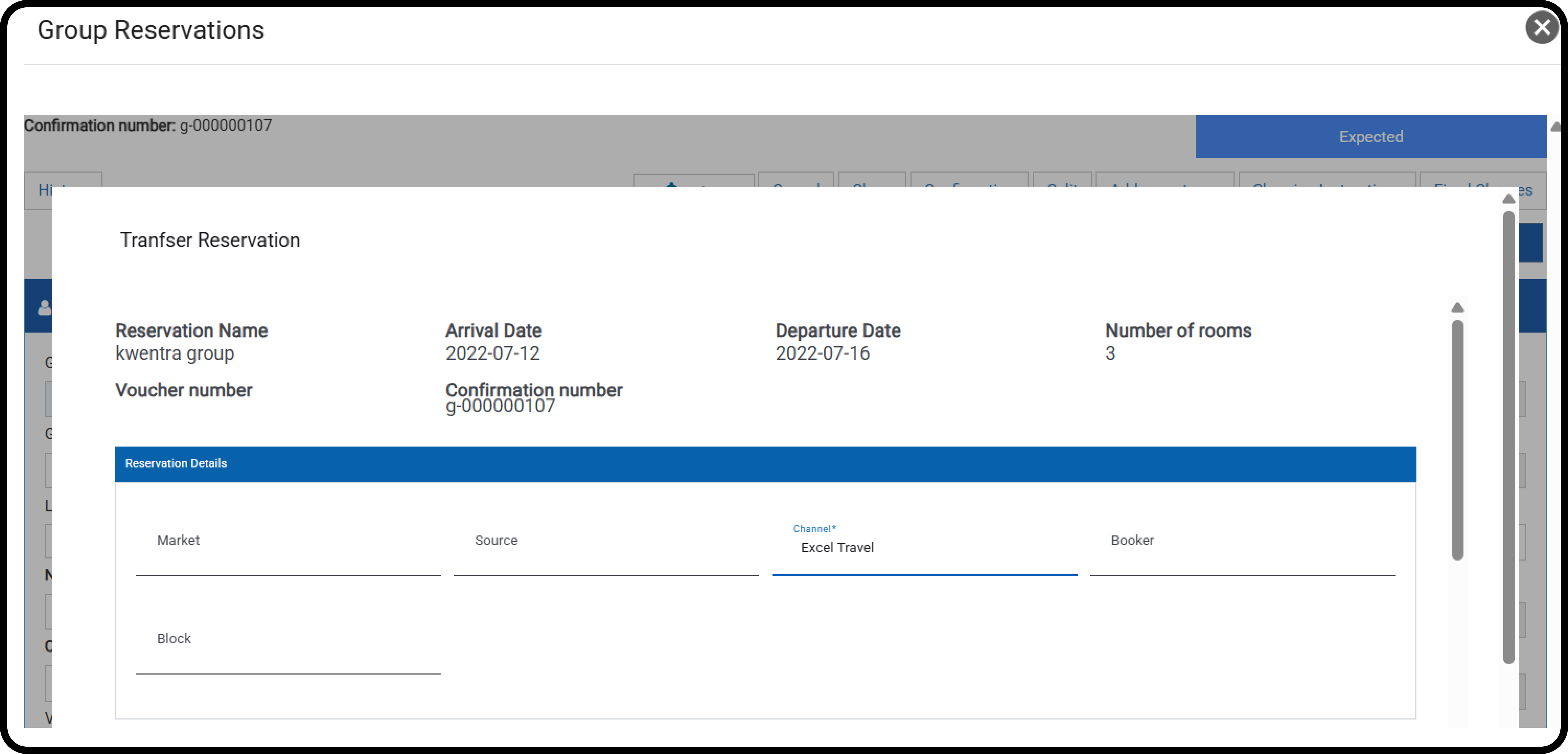Click the Expected status button

(1371, 136)
